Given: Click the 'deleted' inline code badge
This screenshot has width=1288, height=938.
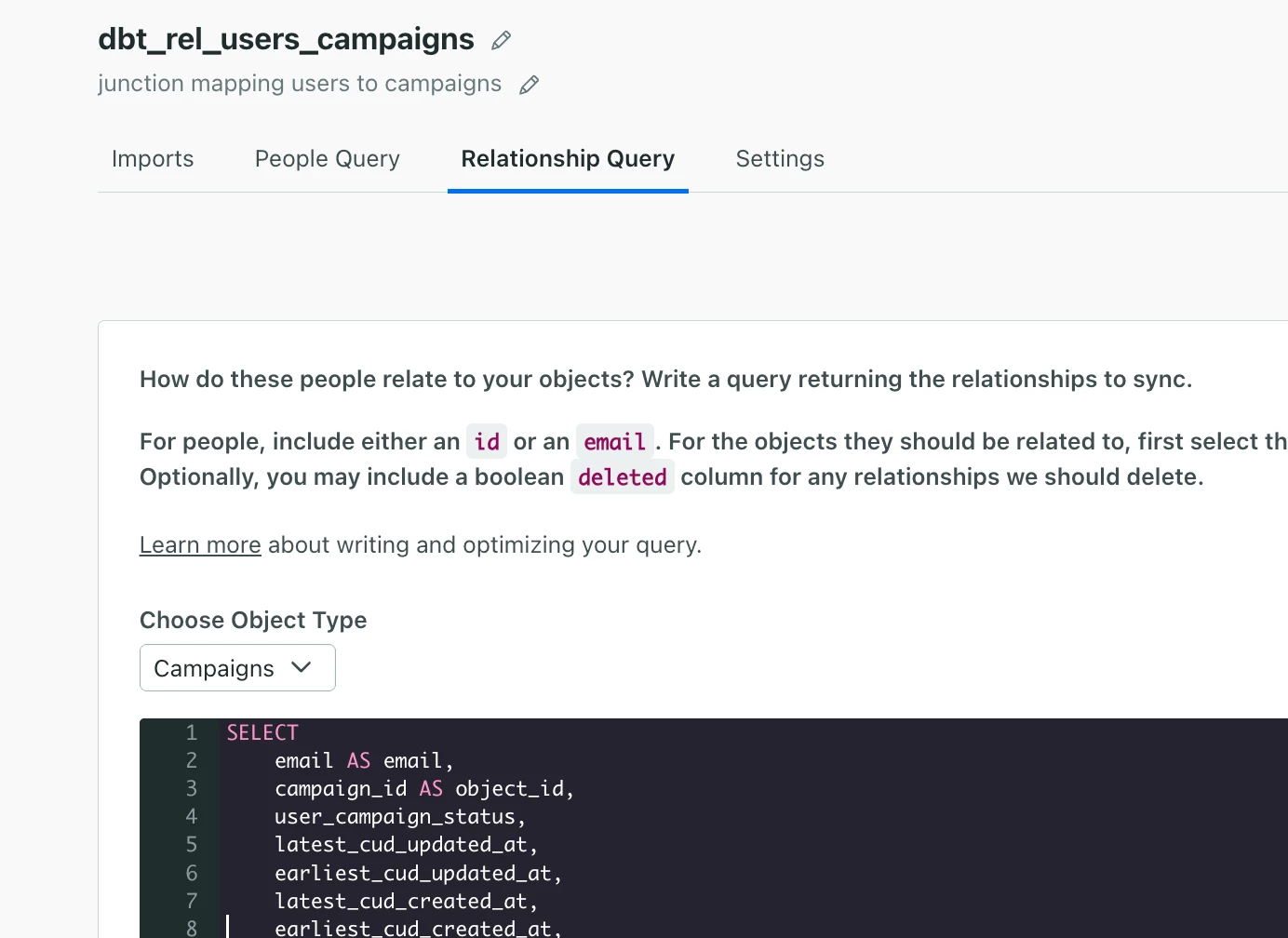Looking at the screenshot, I should 623,476.
